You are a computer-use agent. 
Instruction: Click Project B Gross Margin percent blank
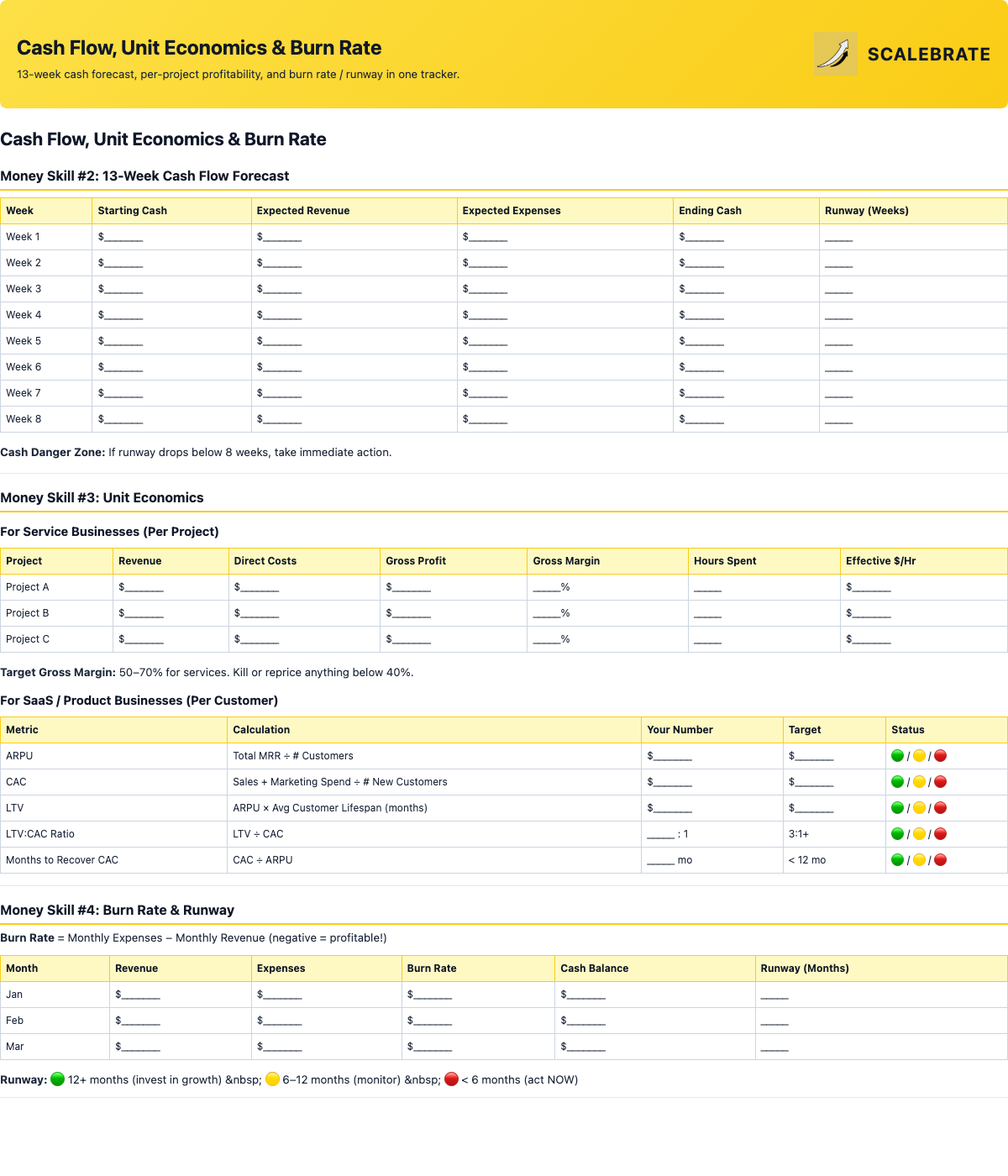pyautogui.click(x=552, y=613)
